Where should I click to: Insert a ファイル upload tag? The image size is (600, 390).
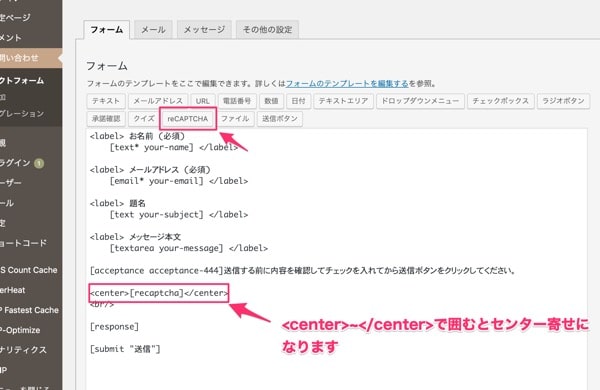pyautogui.click(x=235, y=119)
